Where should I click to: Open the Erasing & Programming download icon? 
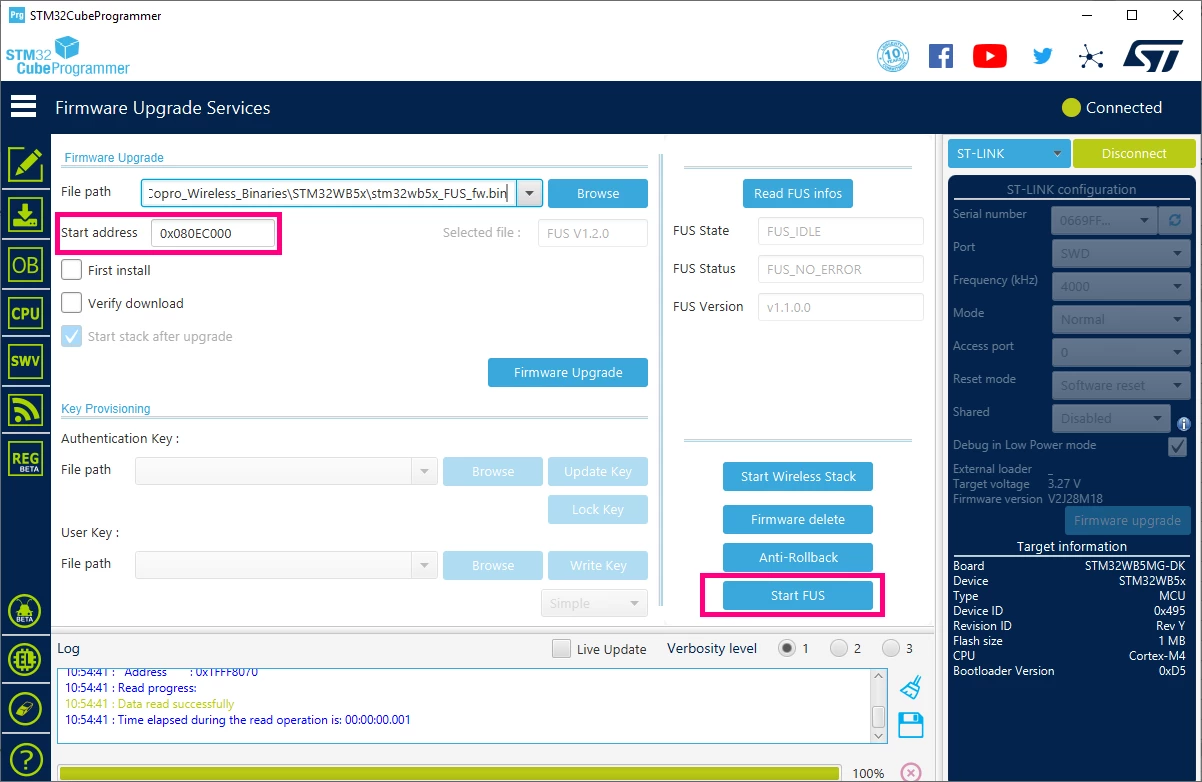pos(25,214)
